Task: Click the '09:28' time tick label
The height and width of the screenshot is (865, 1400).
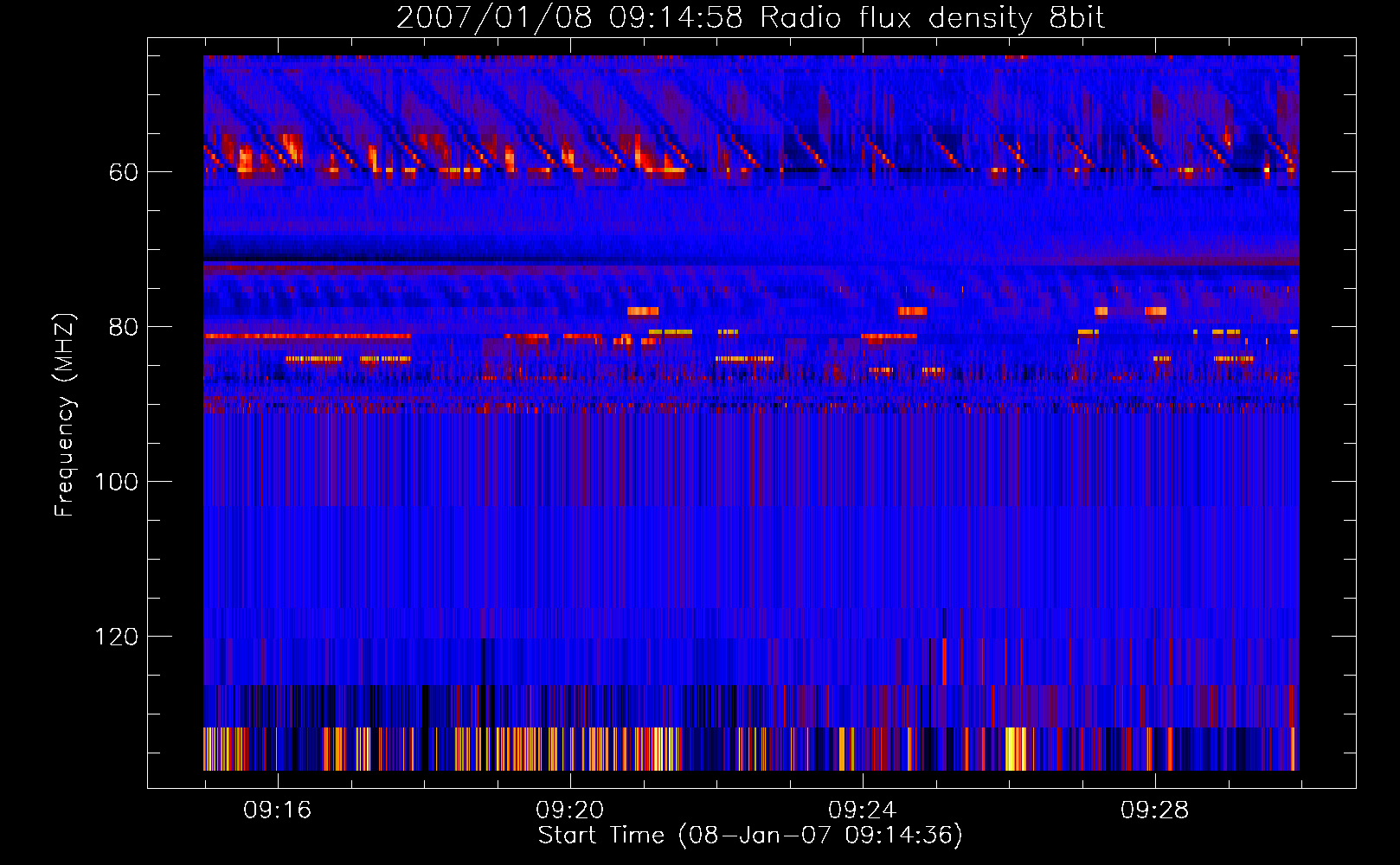Action: coord(1154,810)
